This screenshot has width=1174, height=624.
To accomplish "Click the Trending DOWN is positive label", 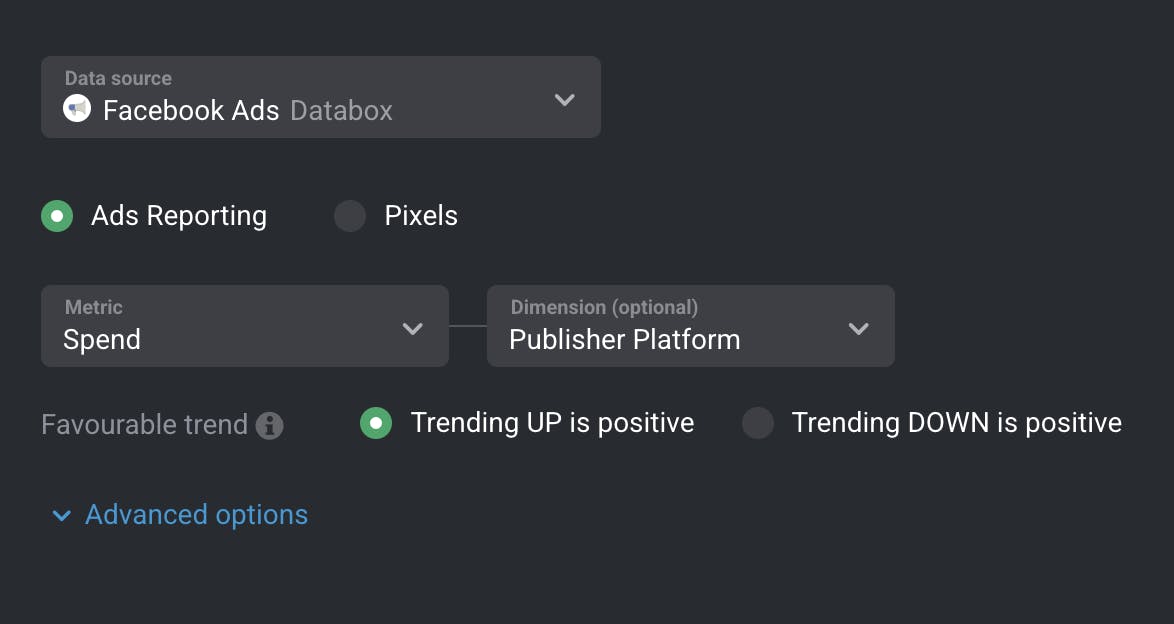I will (x=957, y=422).
